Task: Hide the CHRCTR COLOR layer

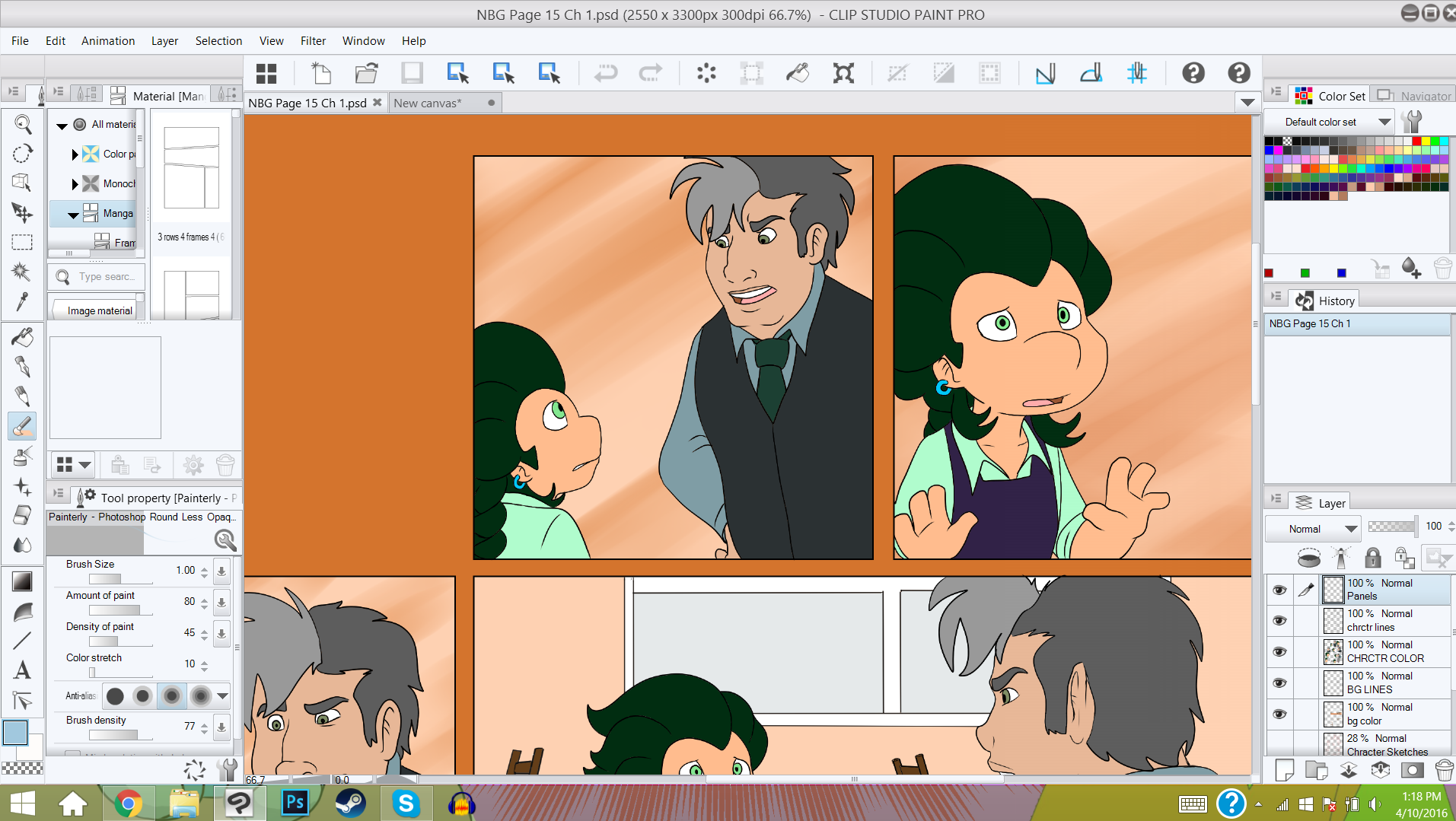Action: tap(1279, 651)
